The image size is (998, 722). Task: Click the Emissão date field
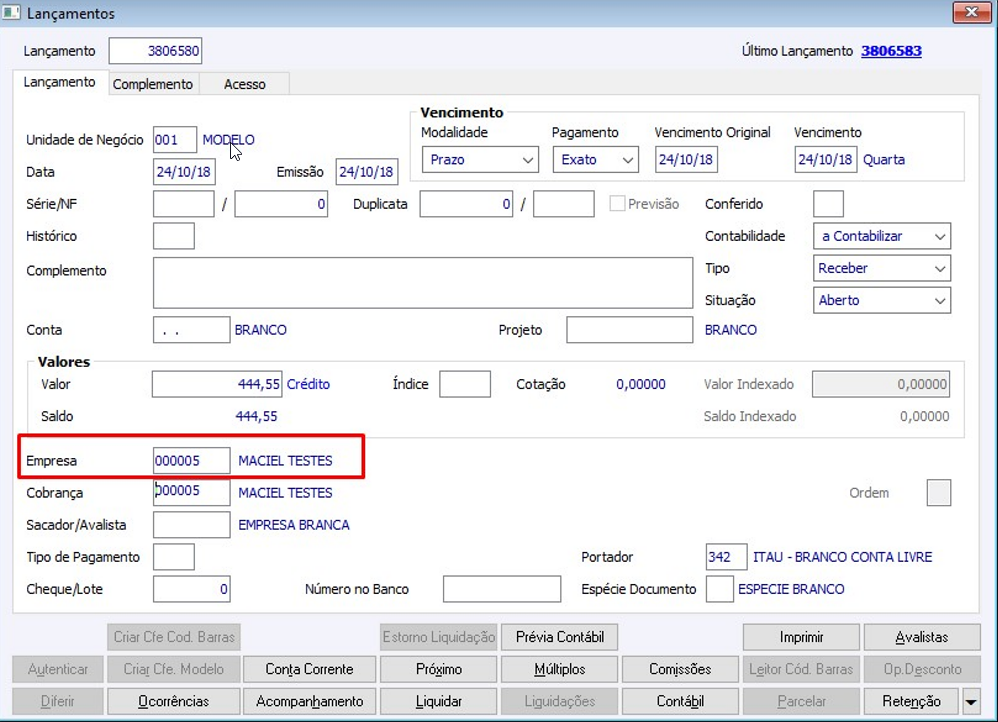pos(367,172)
